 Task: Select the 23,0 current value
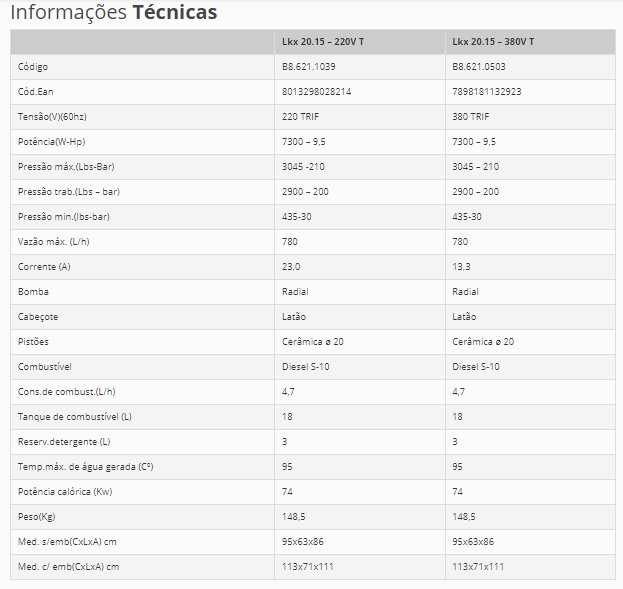291,267
